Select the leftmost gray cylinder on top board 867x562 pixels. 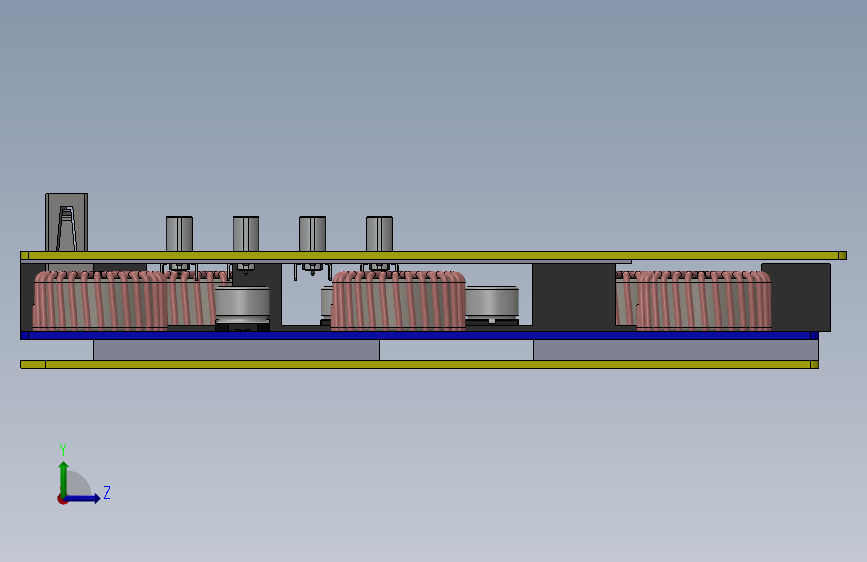click(179, 234)
